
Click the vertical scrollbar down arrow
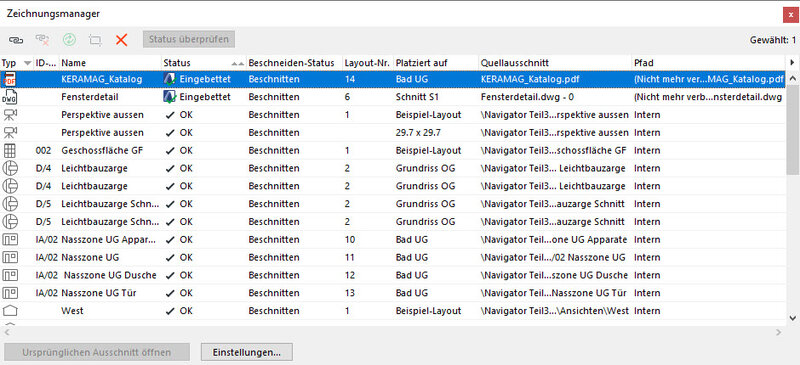[792, 317]
